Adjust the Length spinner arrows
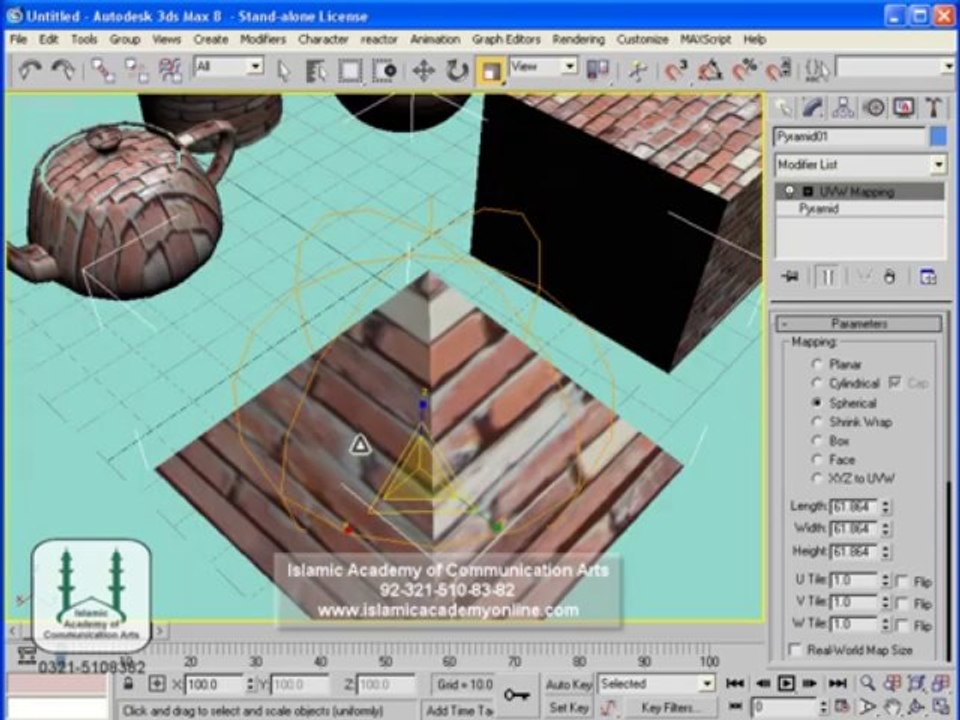The height and width of the screenshot is (720, 960). 885,507
